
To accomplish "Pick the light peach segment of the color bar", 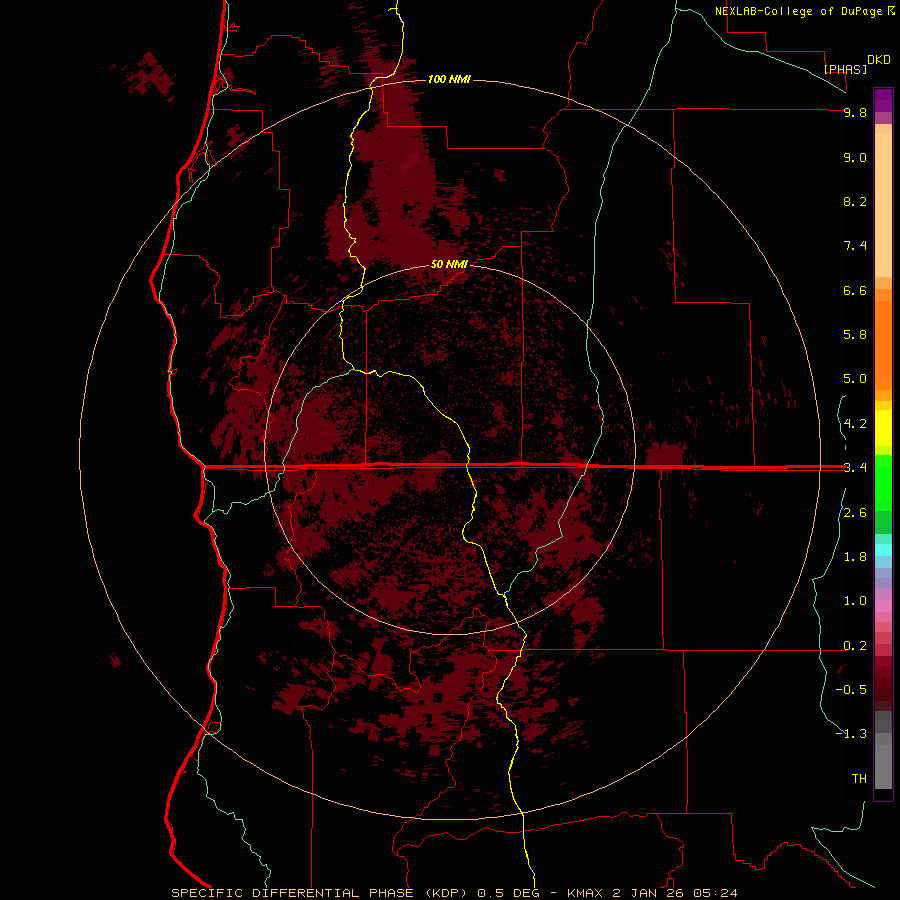I will click(x=883, y=205).
